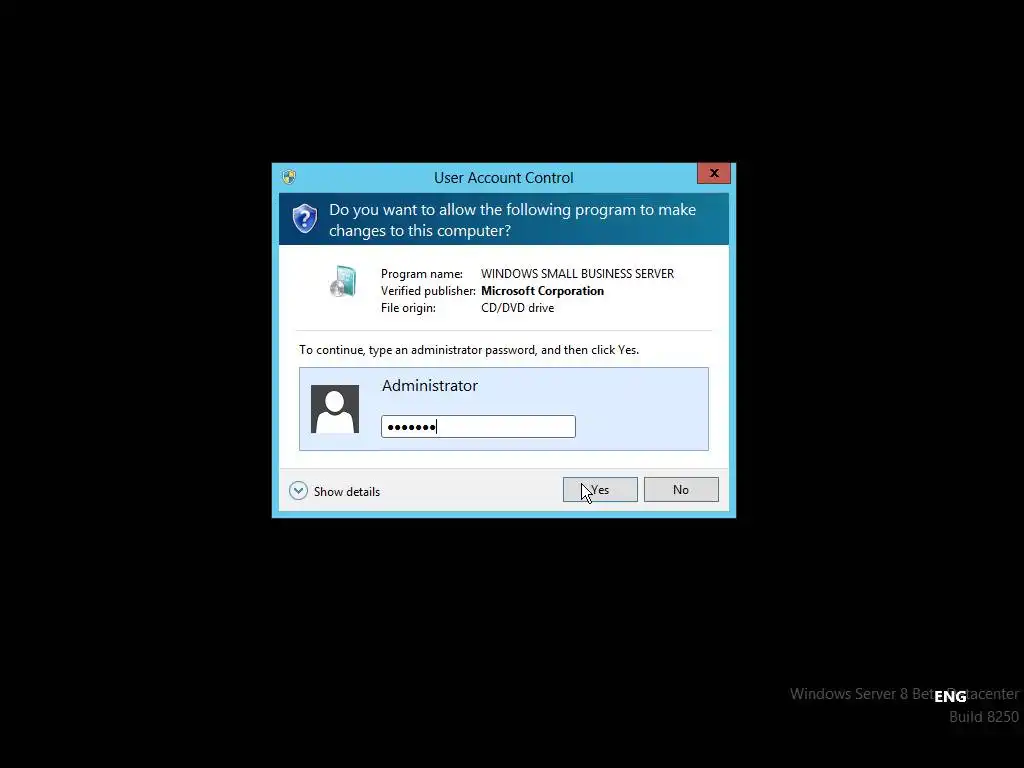
Task: Click the installer program disc icon
Action: [344, 281]
